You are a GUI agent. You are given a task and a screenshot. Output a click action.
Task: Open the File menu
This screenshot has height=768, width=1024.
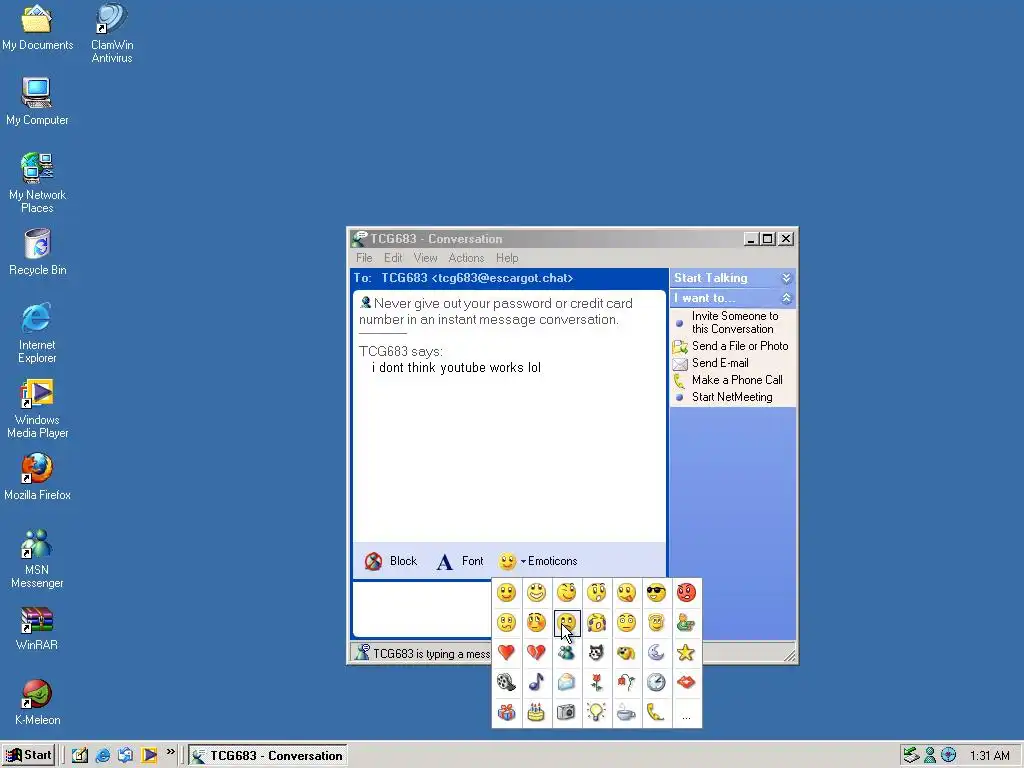click(x=364, y=258)
